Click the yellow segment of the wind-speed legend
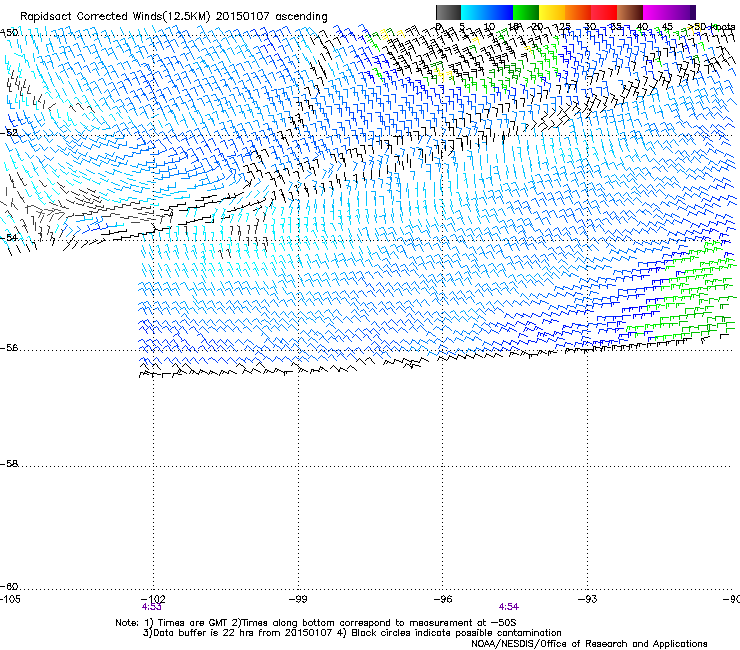Screen dimensions: 740x650 tap(552, 12)
